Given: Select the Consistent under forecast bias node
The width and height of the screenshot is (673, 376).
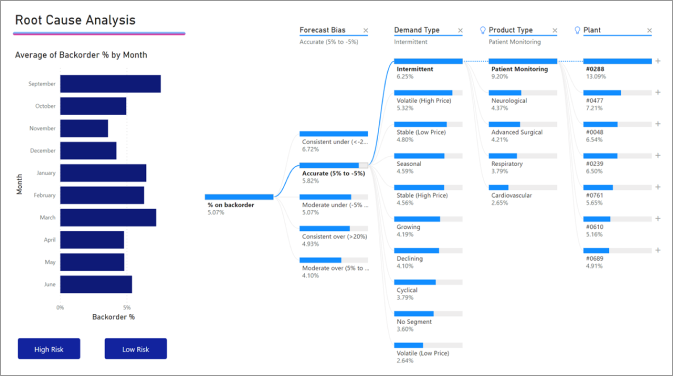Looking at the screenshot, I should pos(334,142).
